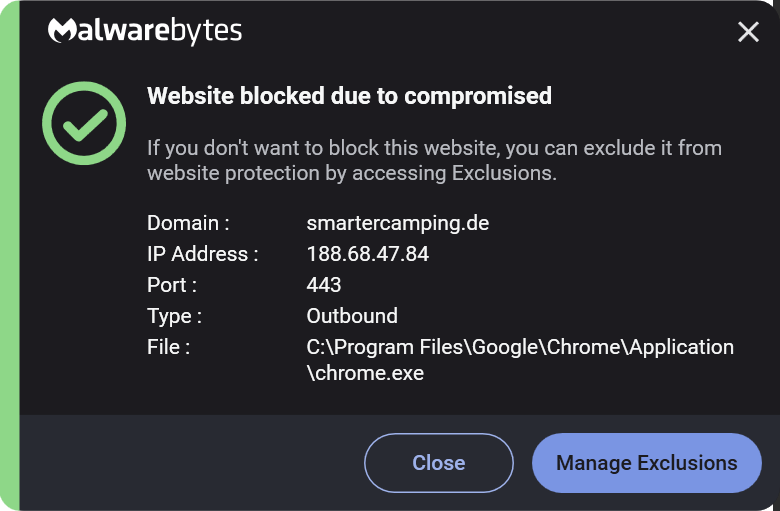The image size is (780, 511).
Task: Click the exclusions description paragraph
Action: 434,160
